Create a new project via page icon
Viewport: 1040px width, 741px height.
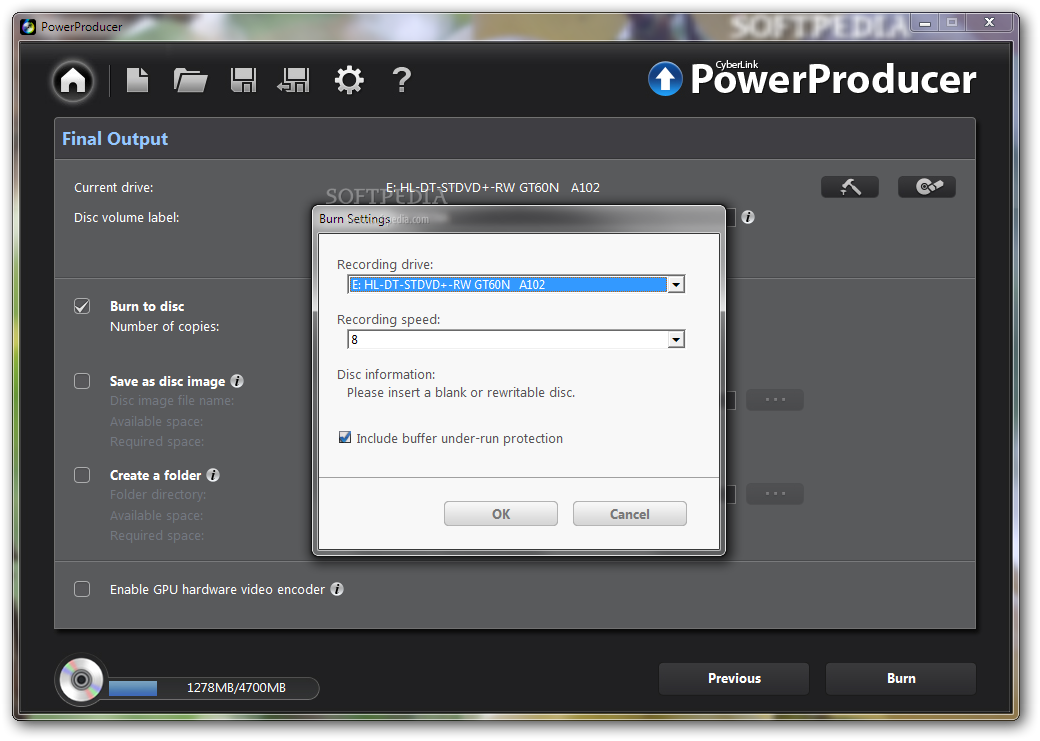(x=137, y=80)
